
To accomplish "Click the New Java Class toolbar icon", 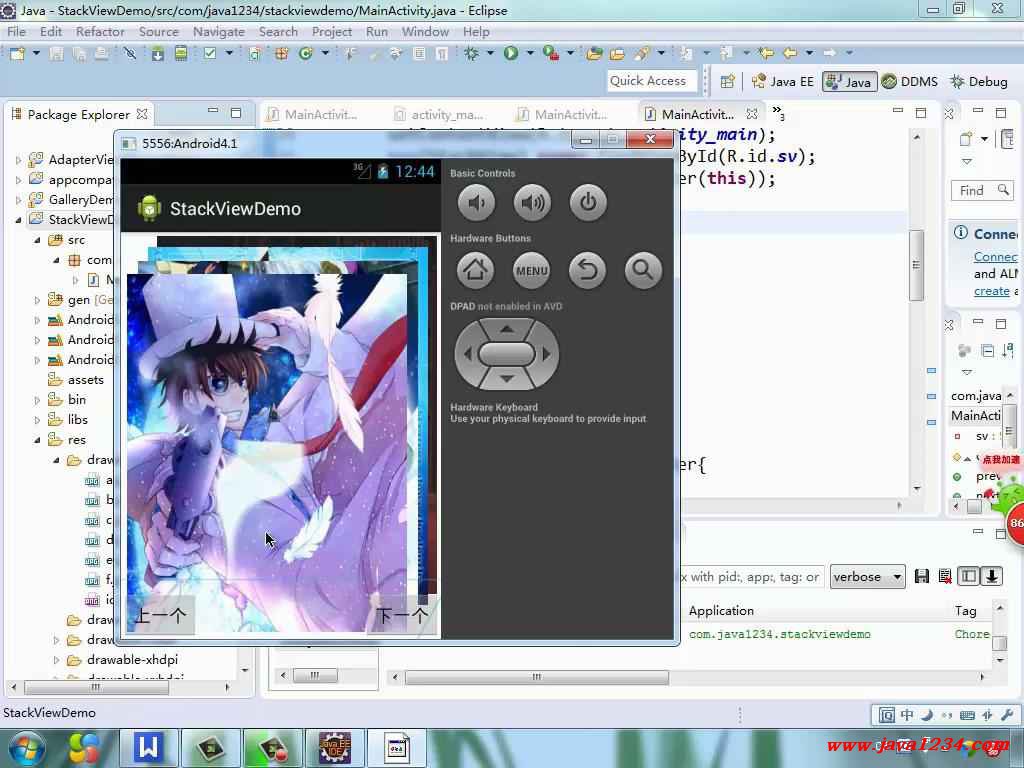I will point(305,53).
